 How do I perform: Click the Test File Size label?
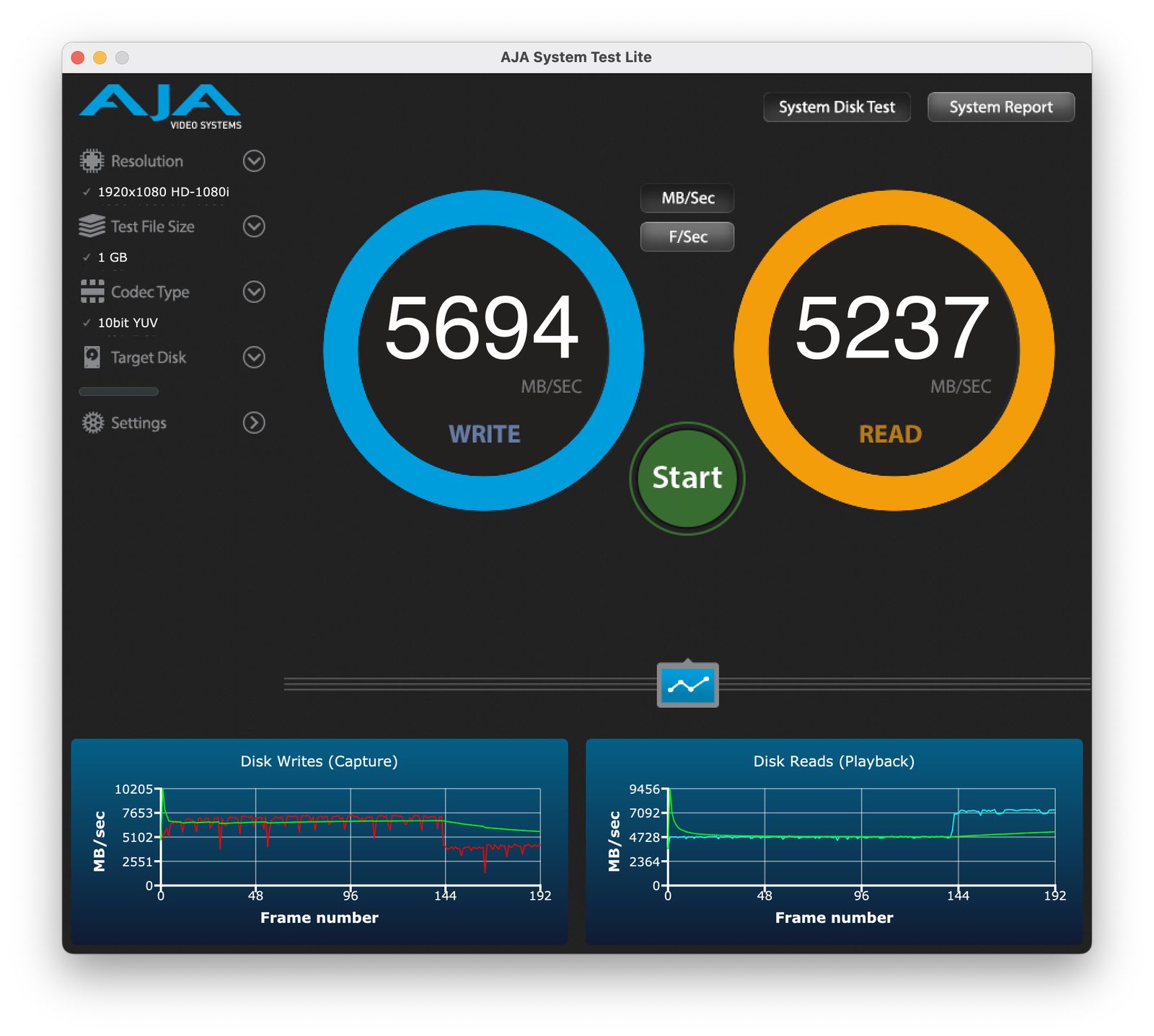[153, 227]
